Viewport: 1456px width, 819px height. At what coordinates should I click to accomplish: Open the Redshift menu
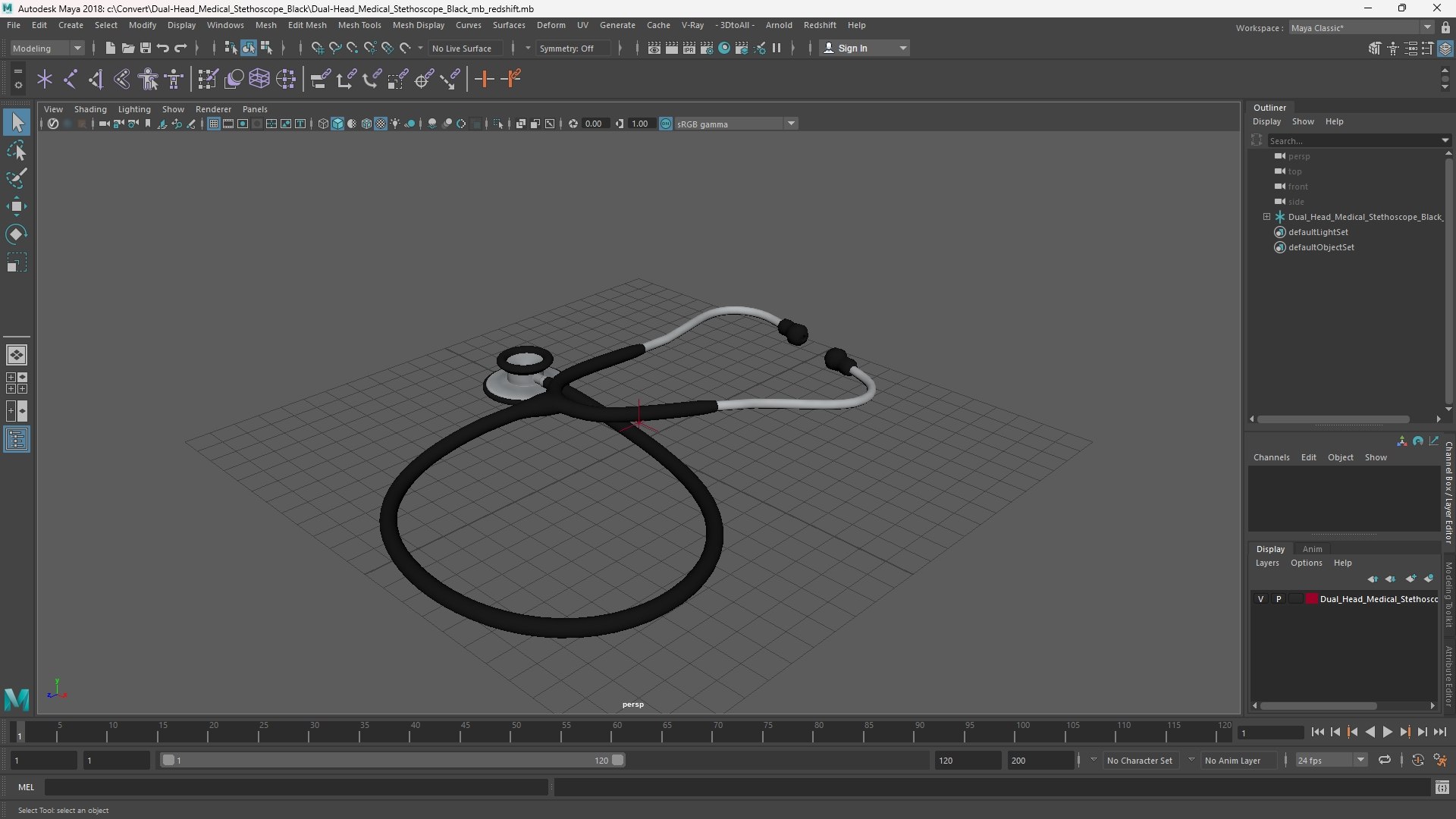coord(820,25)
